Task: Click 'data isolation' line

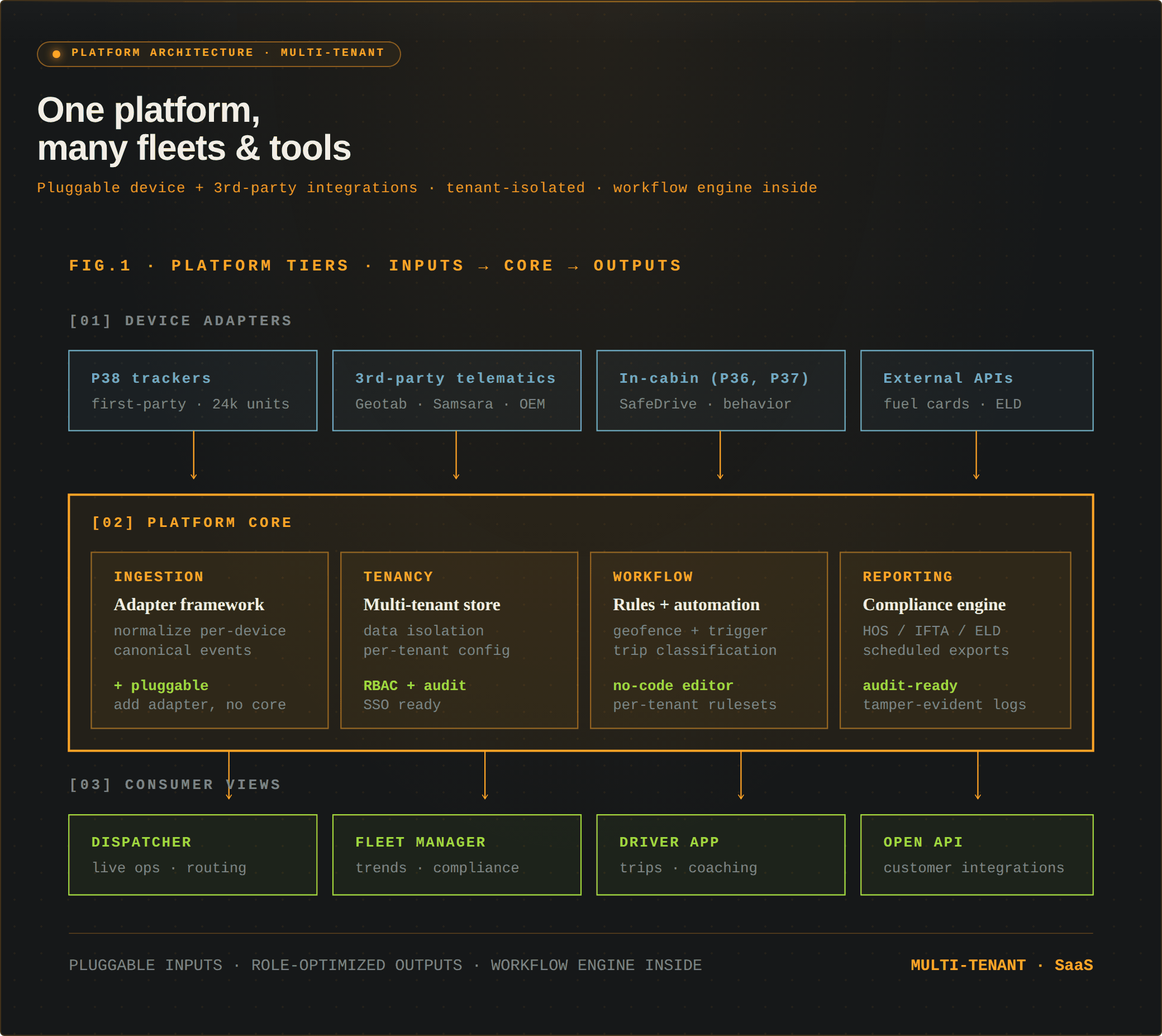Action: [424, 631]
